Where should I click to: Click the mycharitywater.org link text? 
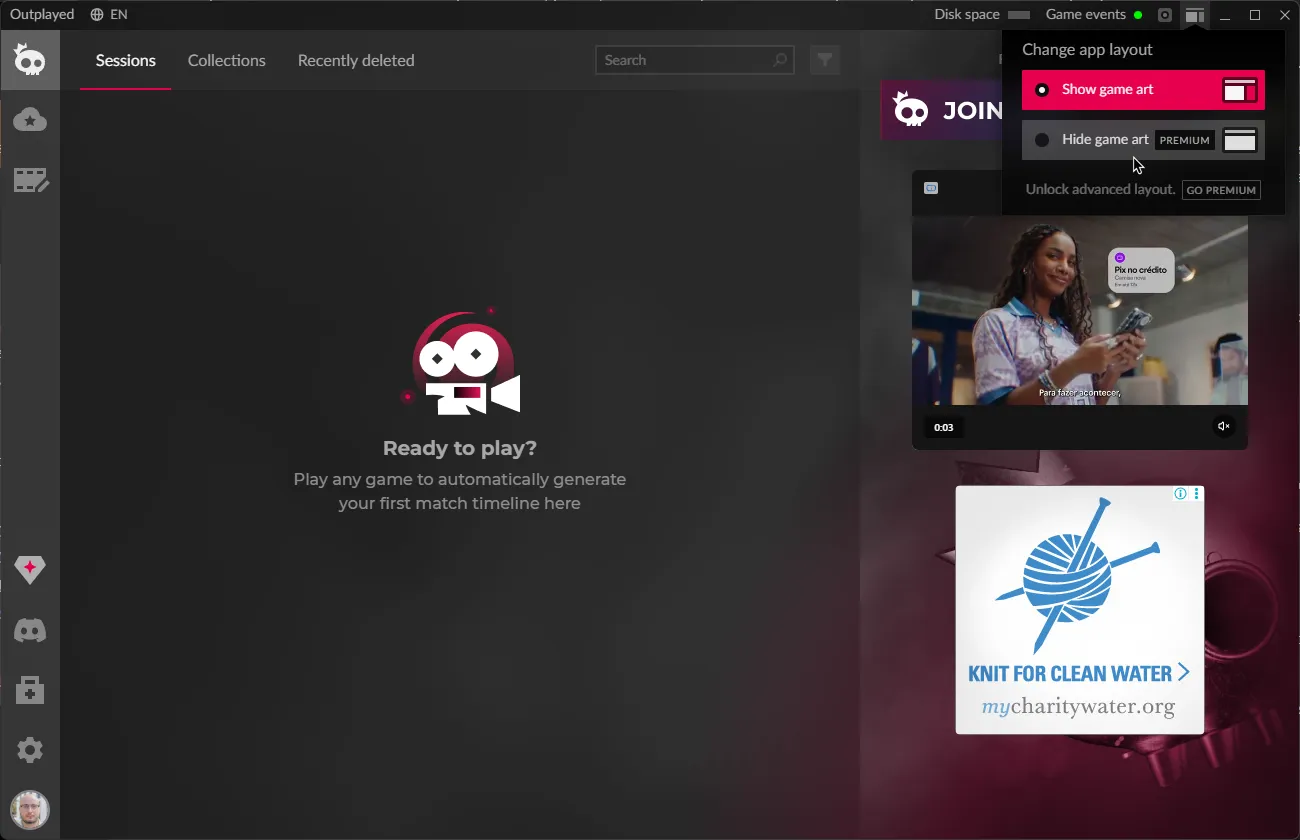click(1078, 707)
